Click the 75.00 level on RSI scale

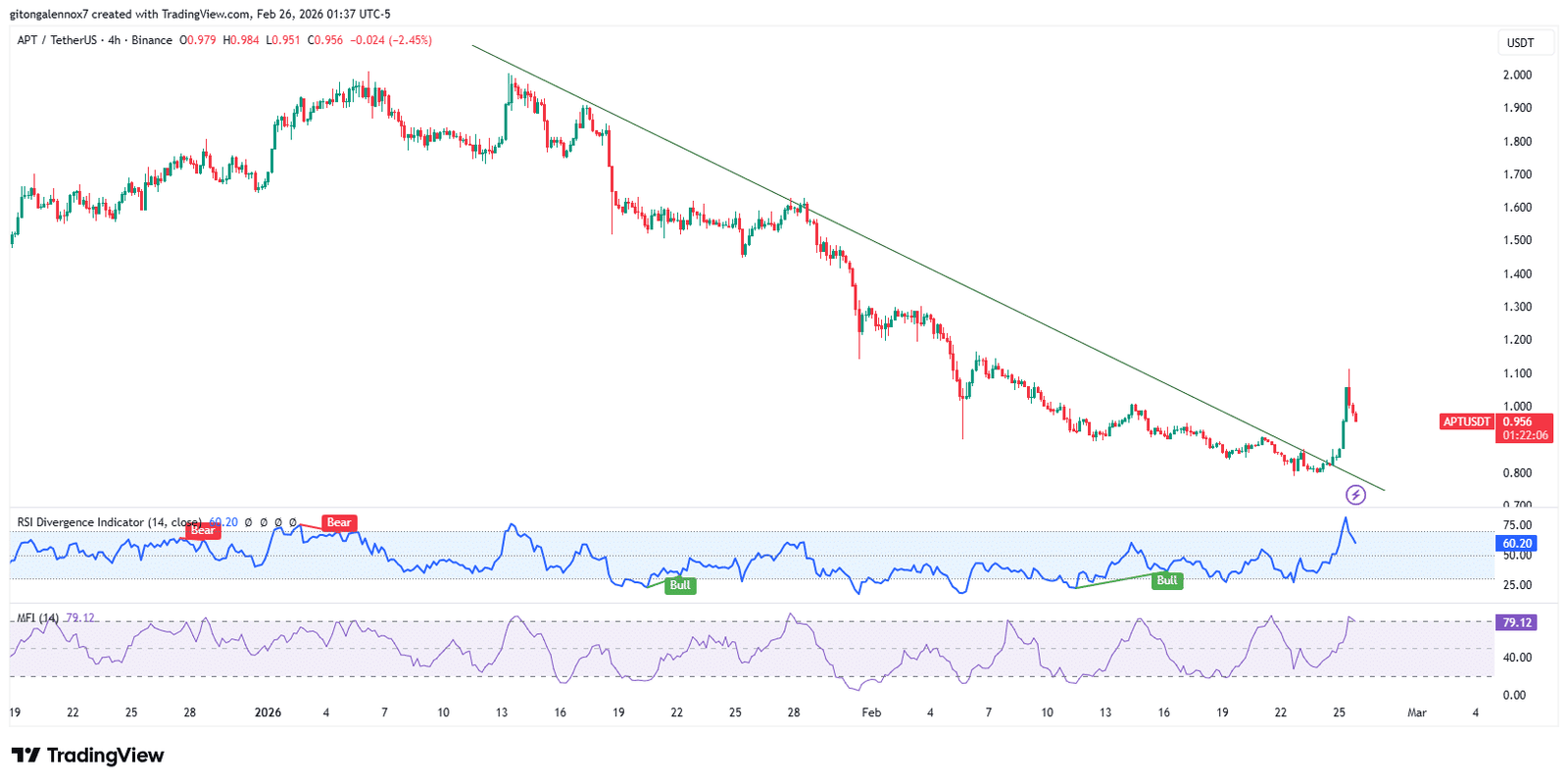click(x=1517, y=525)
